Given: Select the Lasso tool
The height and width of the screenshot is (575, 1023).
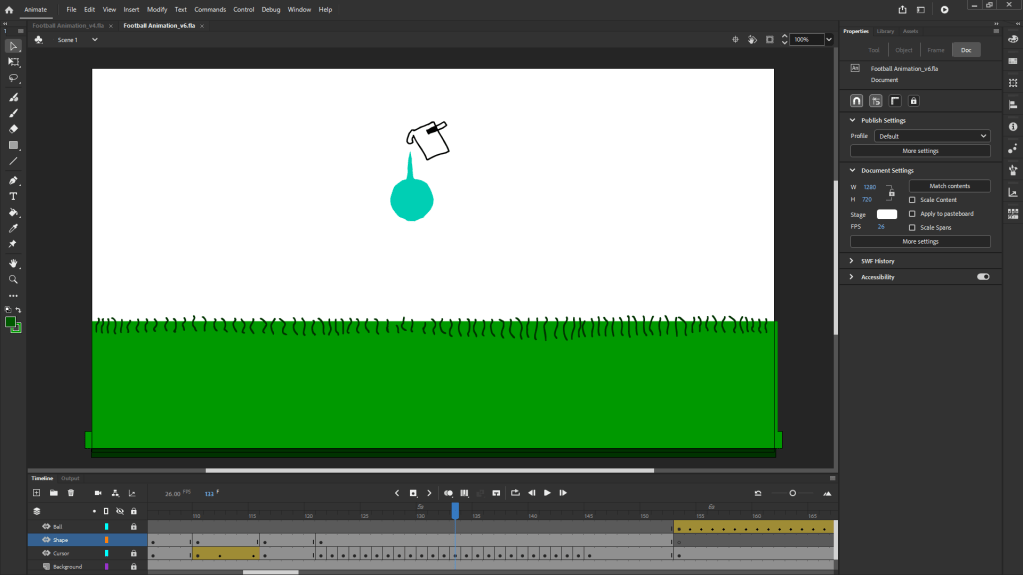Looking at the screenshot, I should (x=13, y=77).
